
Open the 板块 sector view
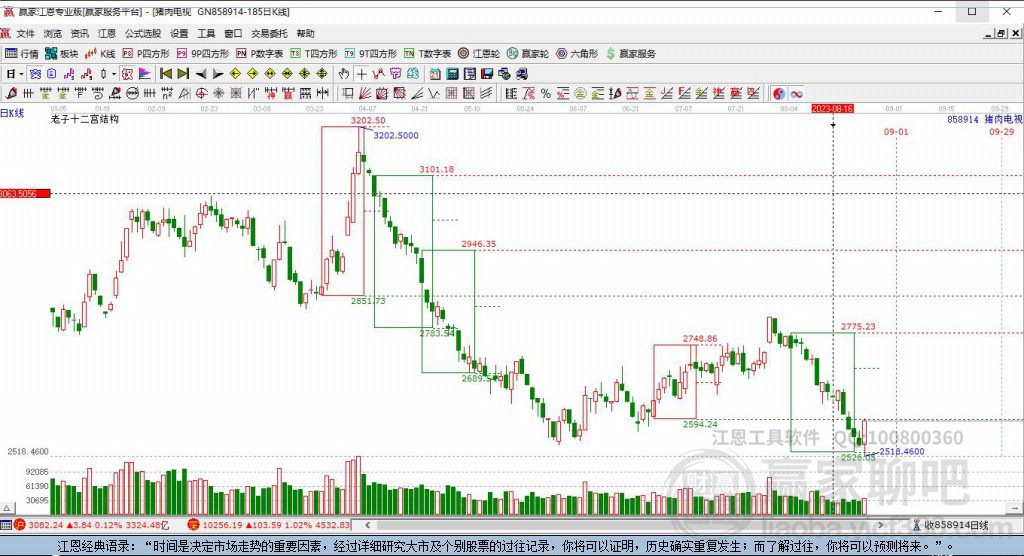click(61, 54)
